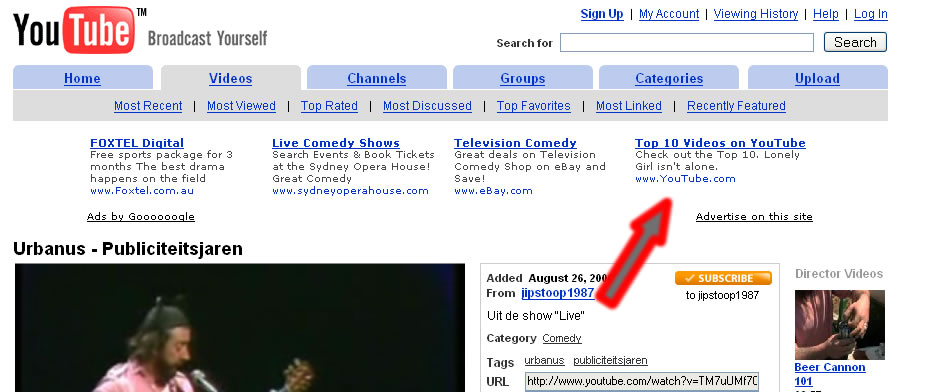Click the Log In link
The image size is (940, 392).
pyautogui.click(x=870, y=14)
